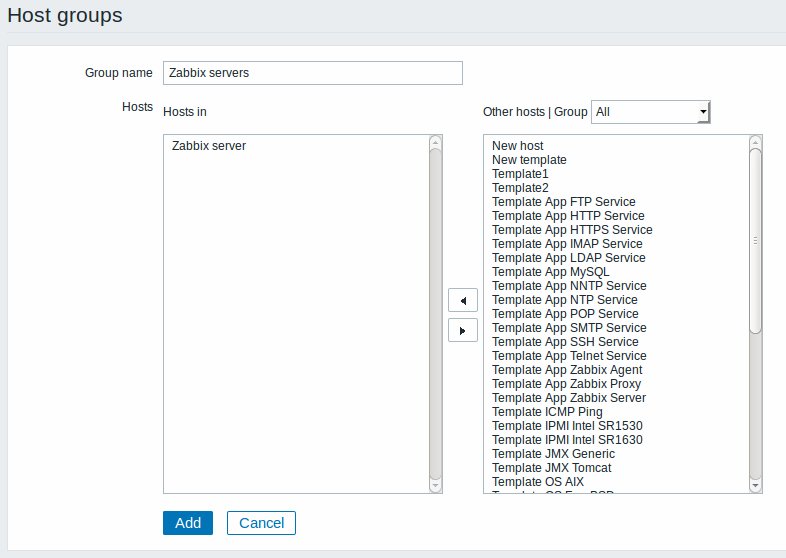Select Template JMX Generic
The image size is (786, 558).
coord(553,454)
